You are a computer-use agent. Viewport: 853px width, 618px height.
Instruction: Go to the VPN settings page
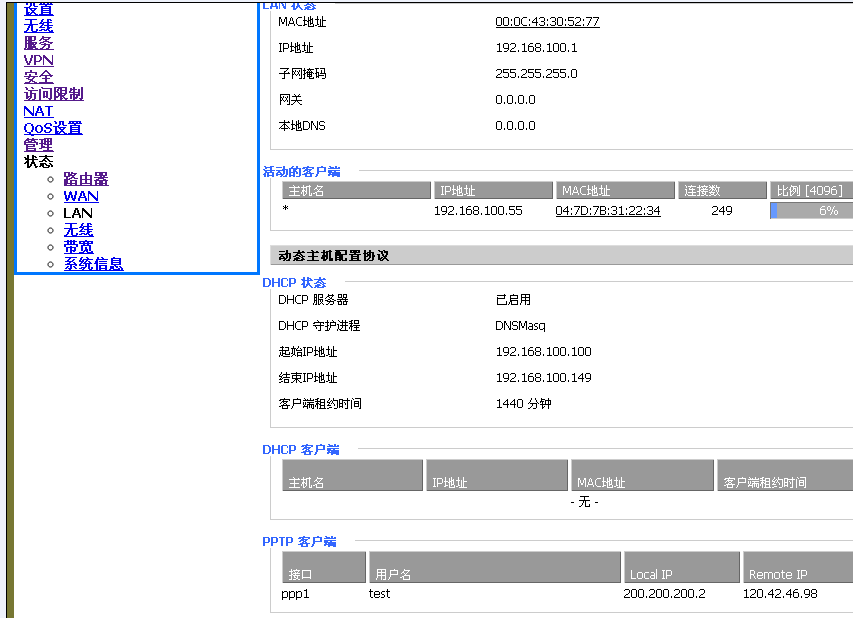click(38, 60)
